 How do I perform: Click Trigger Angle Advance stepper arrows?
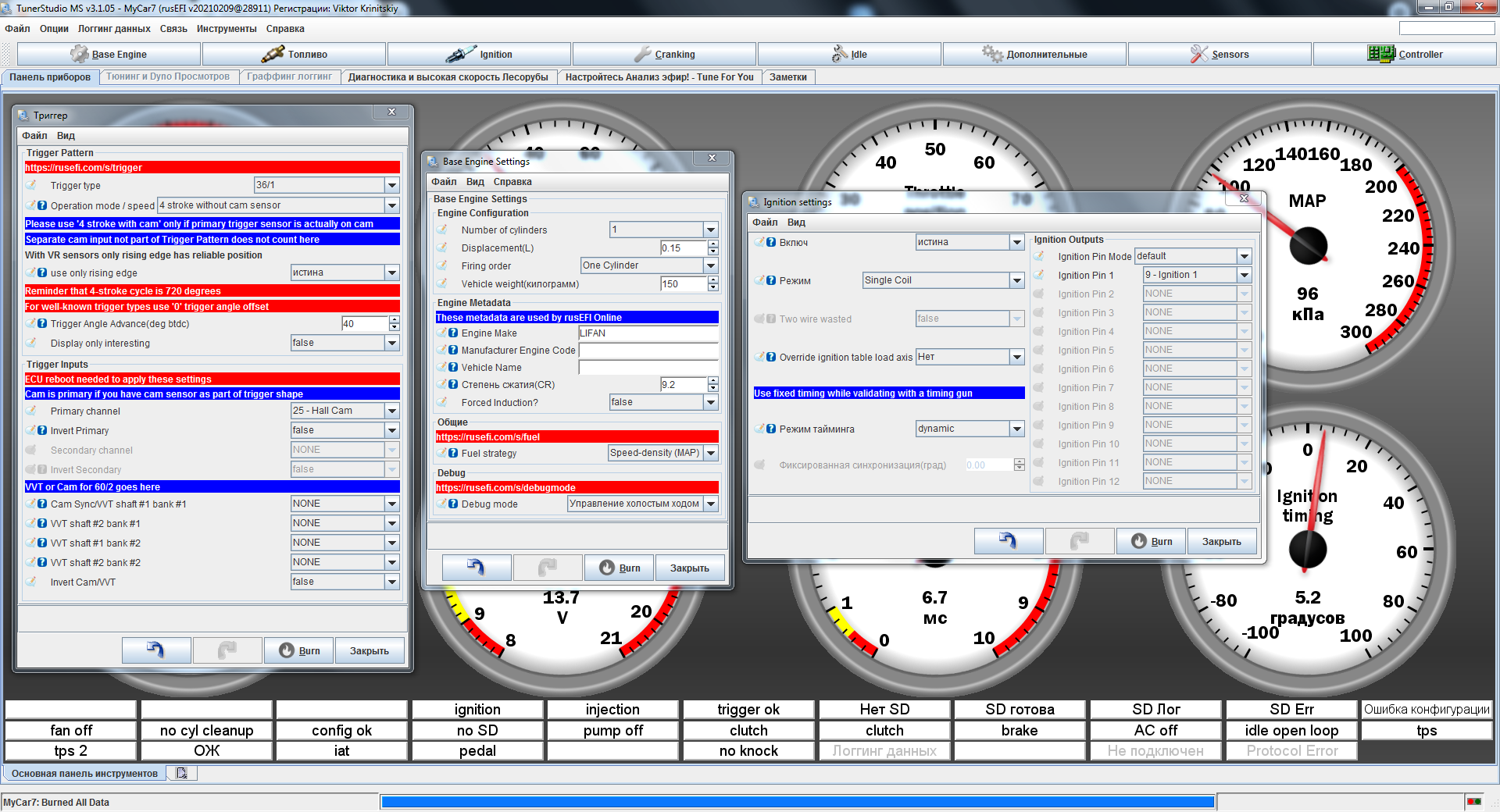coord(395,323)
